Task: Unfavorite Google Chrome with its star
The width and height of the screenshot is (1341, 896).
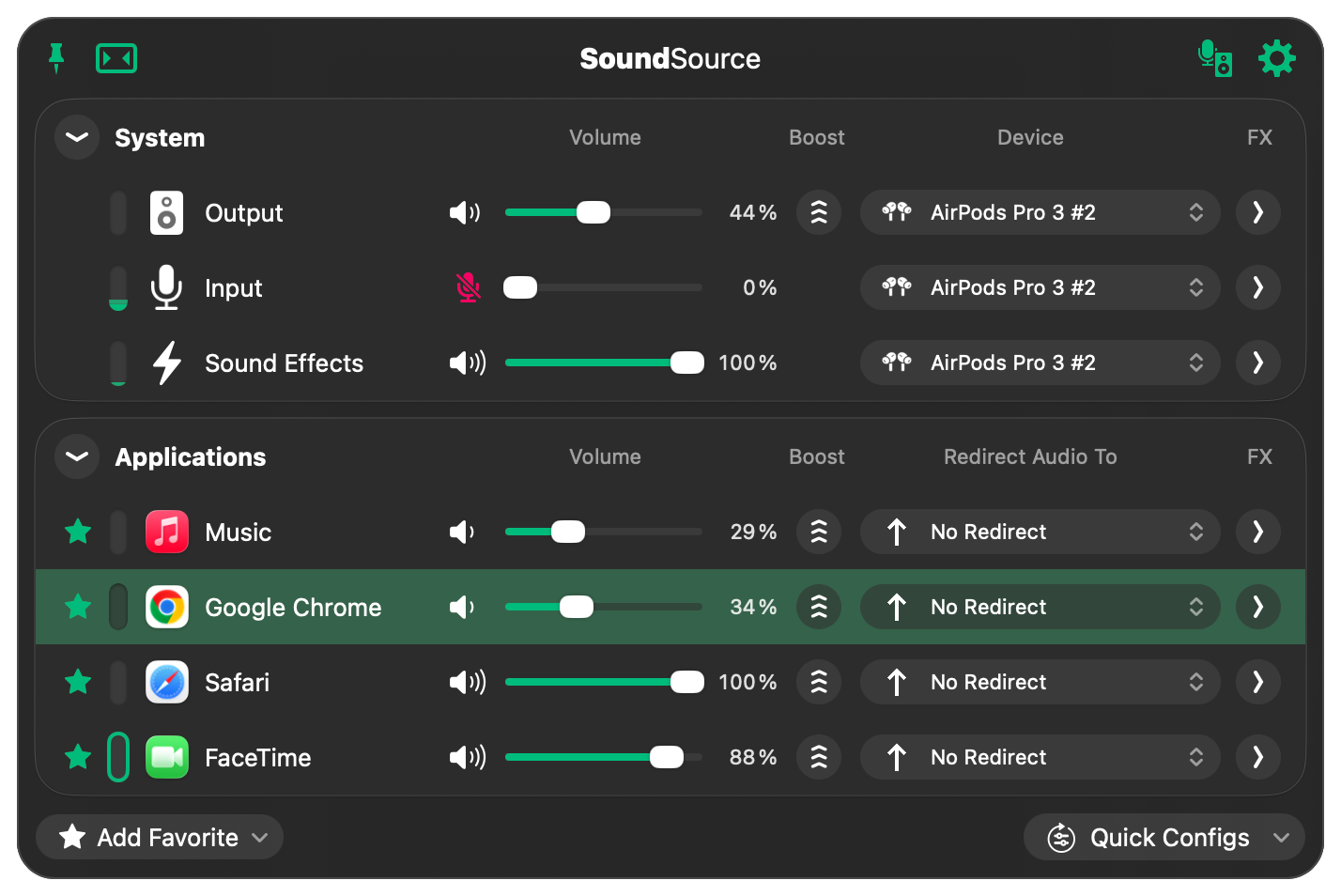Action: point(78,607)
